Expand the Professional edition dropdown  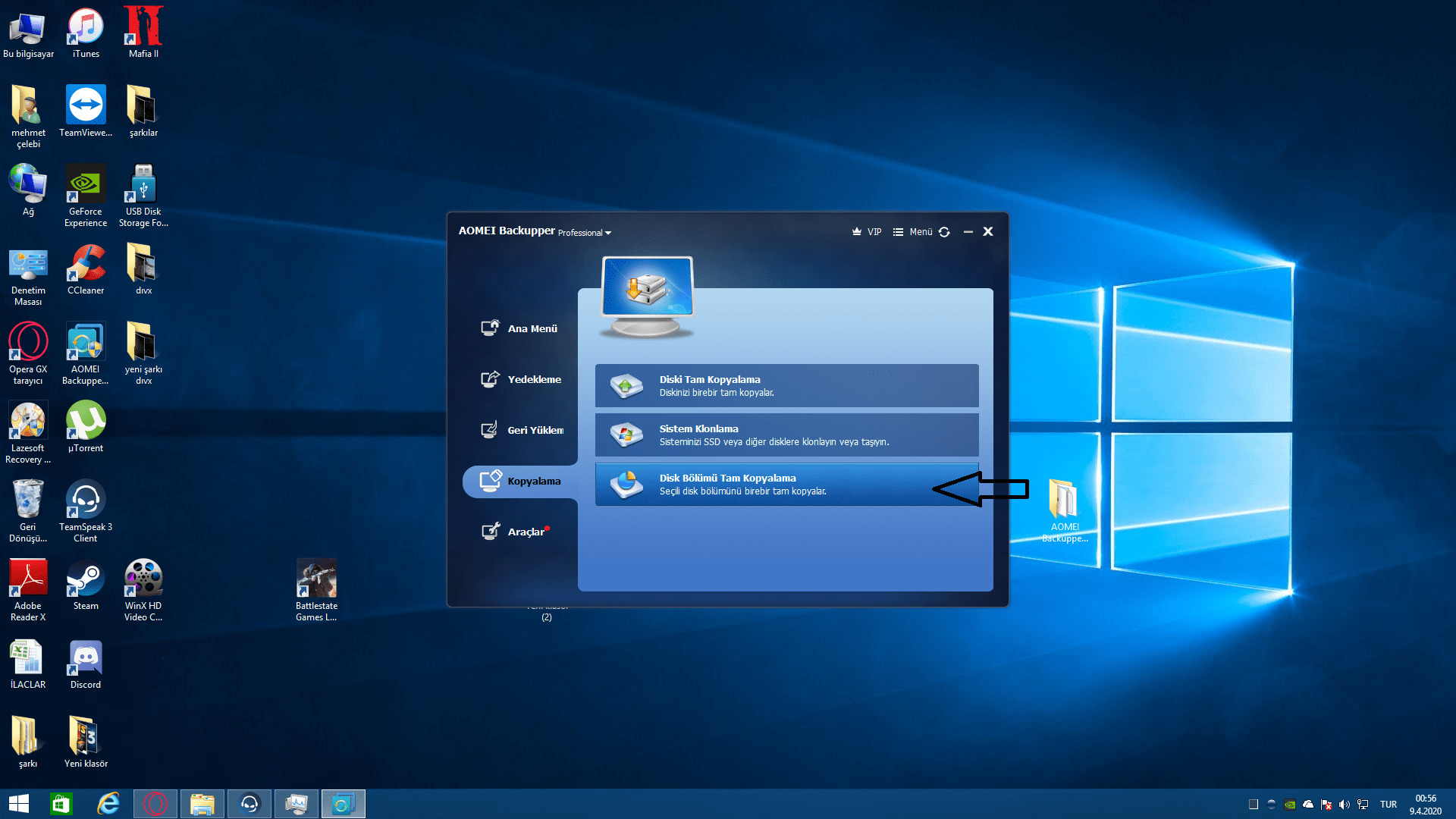pos(585,233)
